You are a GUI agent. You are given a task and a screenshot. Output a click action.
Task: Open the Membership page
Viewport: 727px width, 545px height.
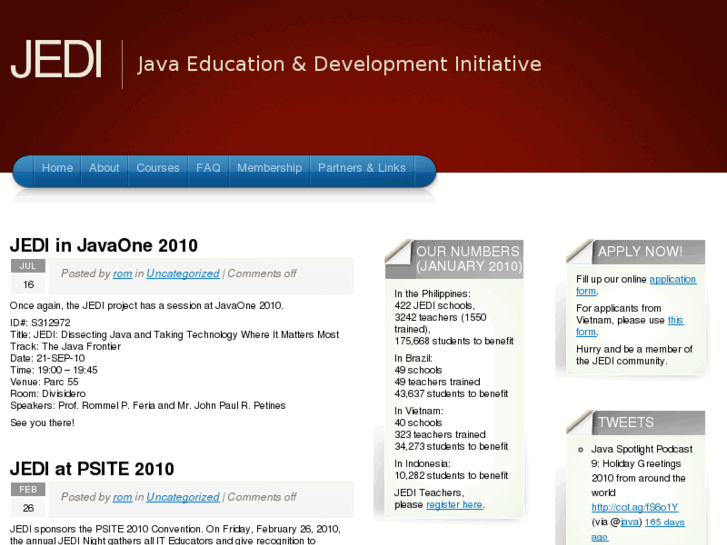269,168
